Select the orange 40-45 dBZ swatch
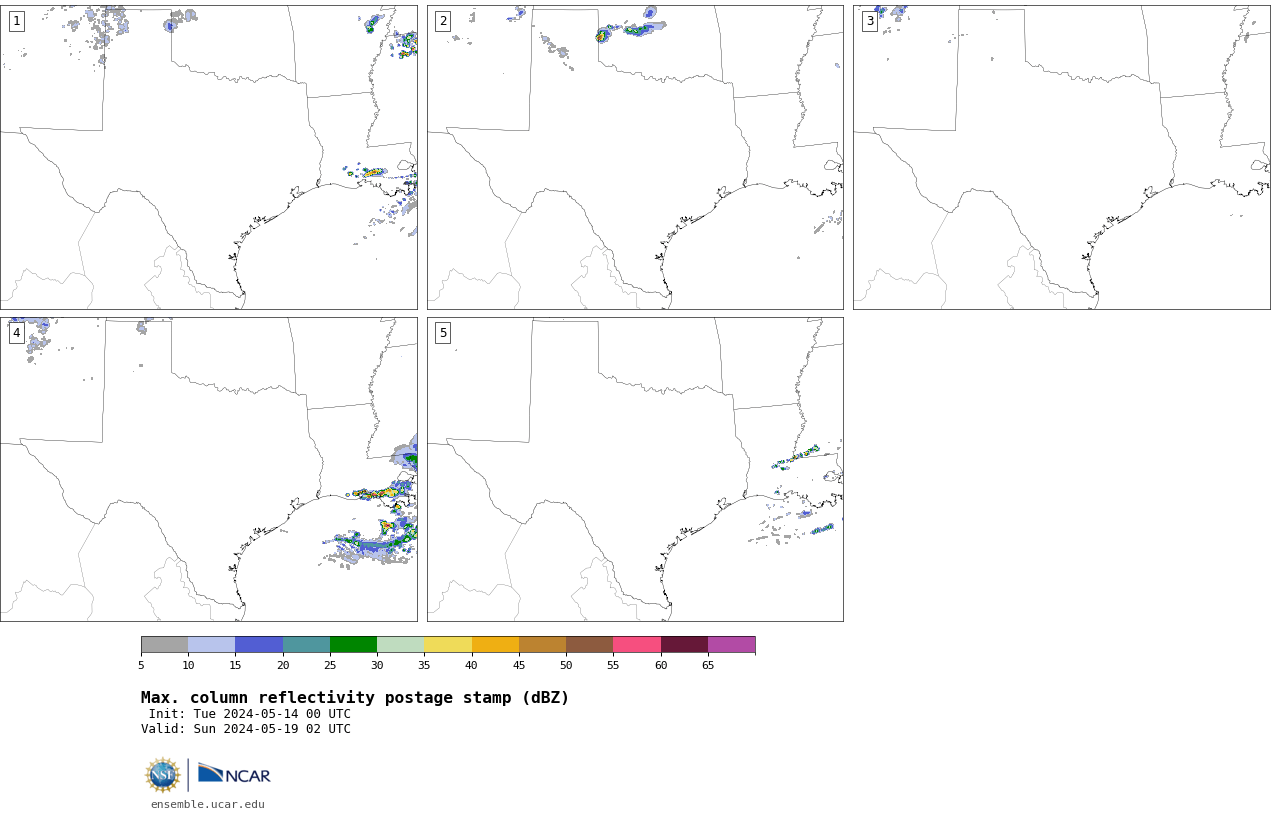 [x=495, y=644]
